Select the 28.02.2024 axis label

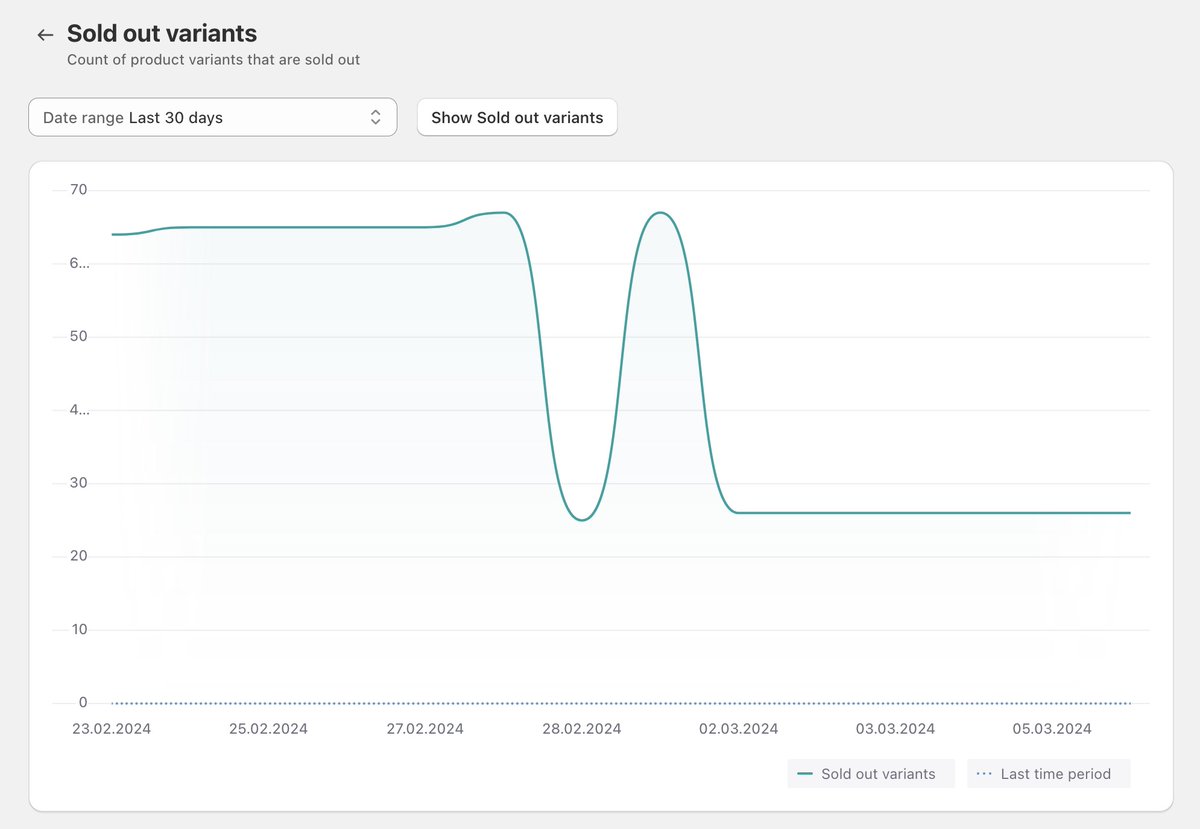click(581, 729)
